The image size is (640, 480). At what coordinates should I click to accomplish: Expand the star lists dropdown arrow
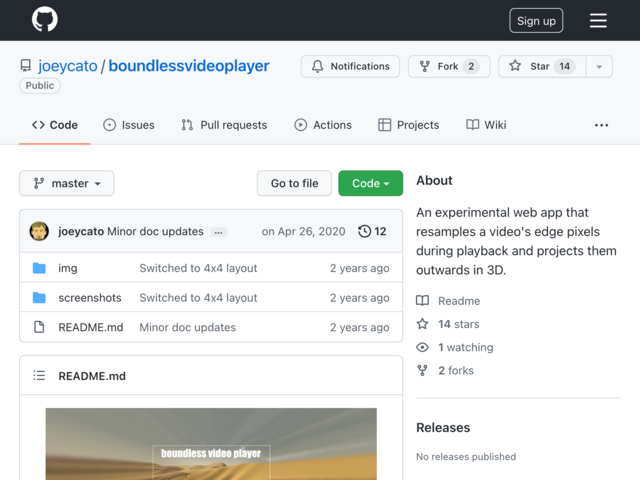point(599,67)
